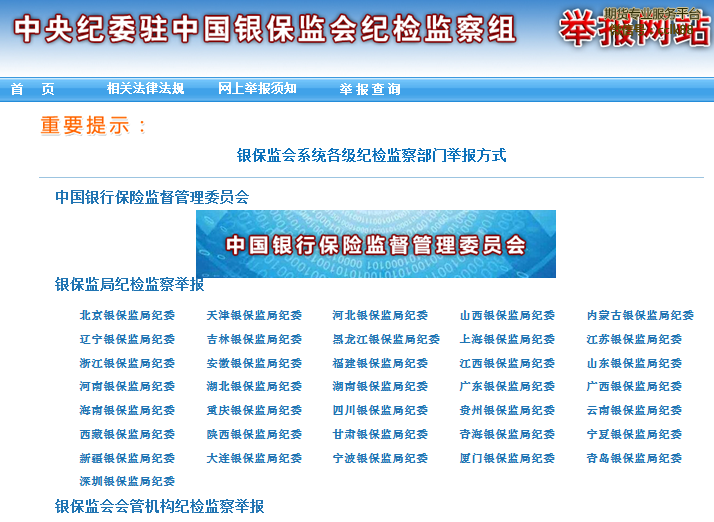Go to 安徽银保监局纪委 link
This screenshot has height=522, width=714.
(254, 363)
